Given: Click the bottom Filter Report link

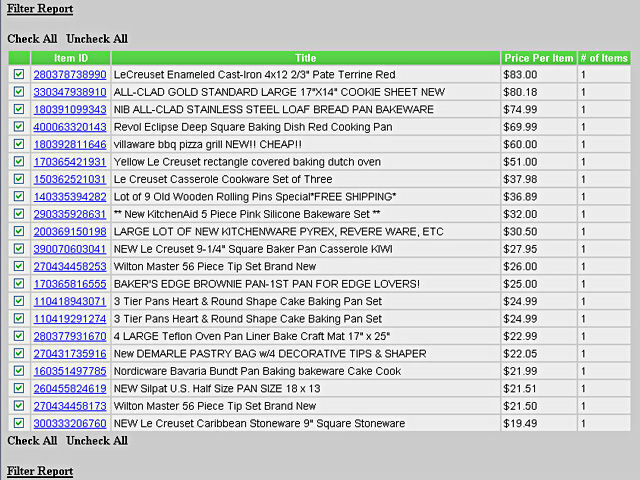Looking at the screenshot, I should (40, 471).
